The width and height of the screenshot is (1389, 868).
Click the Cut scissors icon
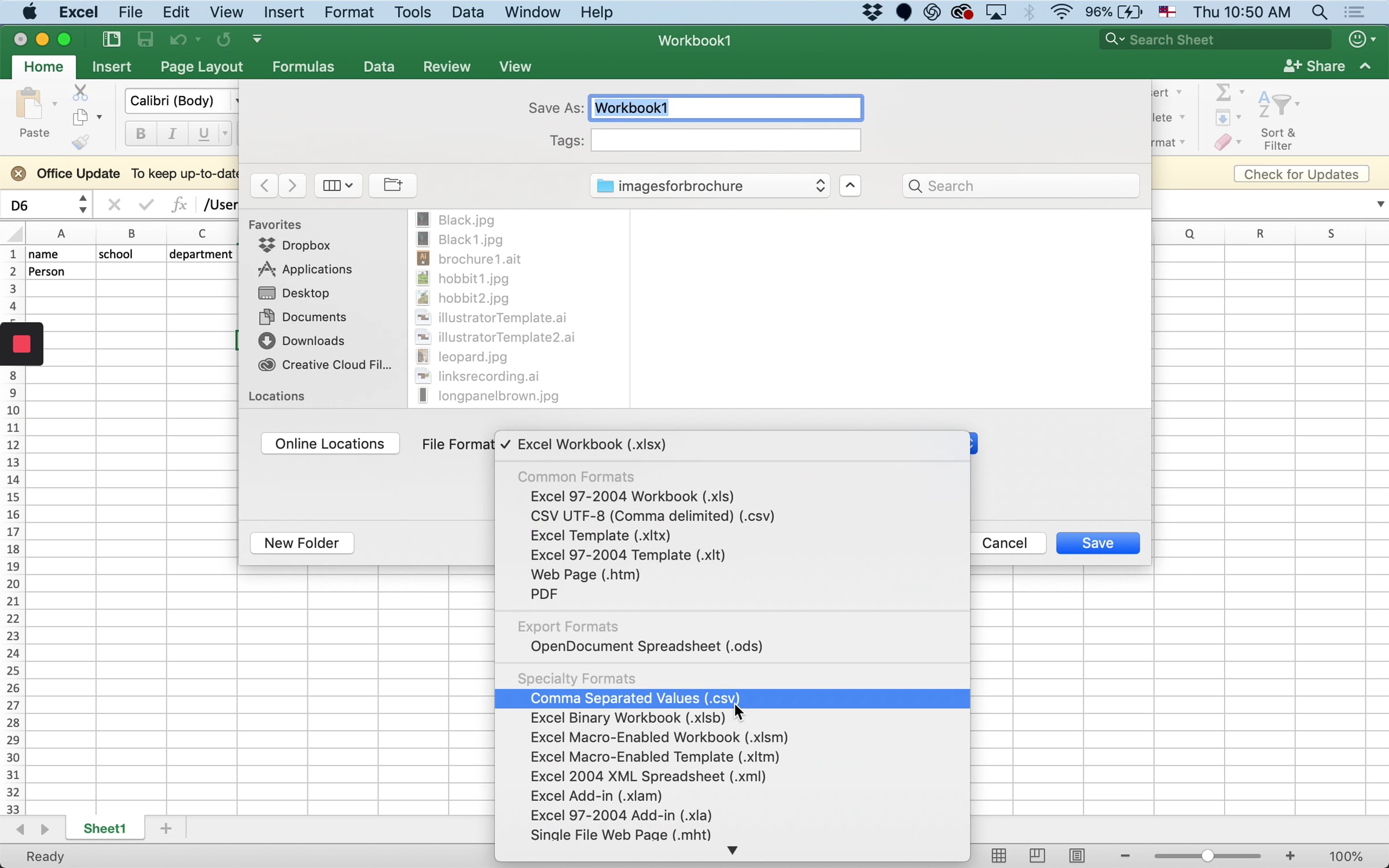pyautogui.click(x=80, y=93)
